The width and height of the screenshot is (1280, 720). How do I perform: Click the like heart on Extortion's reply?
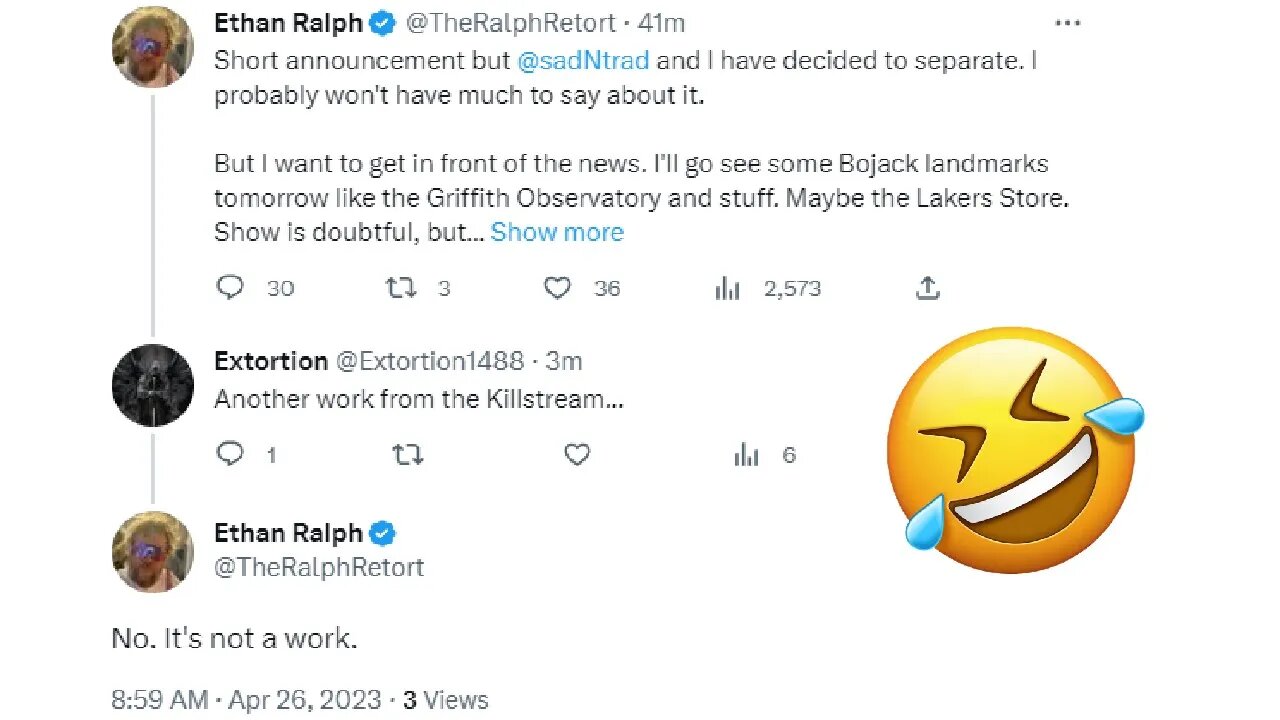tap(577, 454)
